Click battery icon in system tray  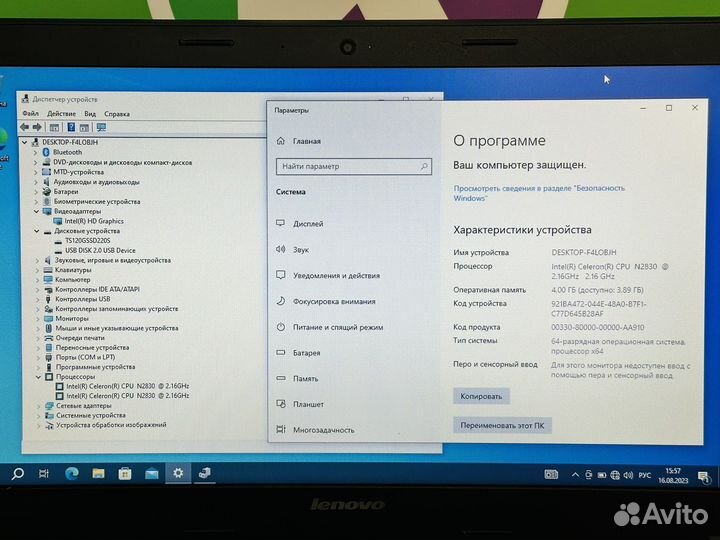(602, 476)
